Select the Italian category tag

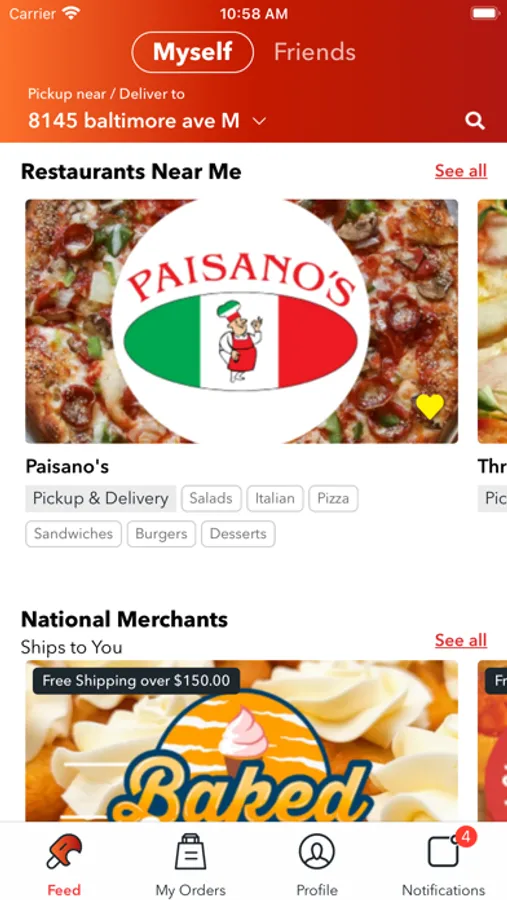pos(275,498)
